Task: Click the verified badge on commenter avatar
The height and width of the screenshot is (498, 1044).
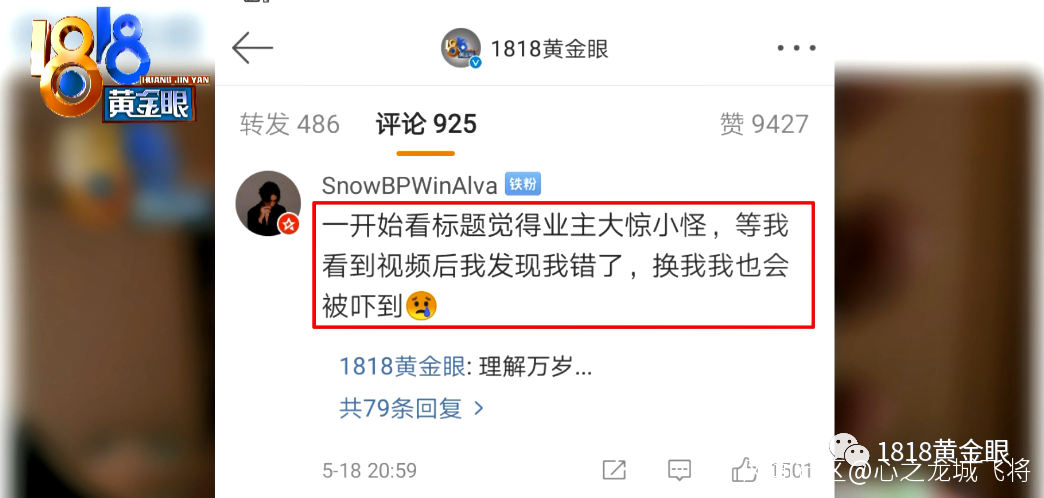Action: [288, 224]
